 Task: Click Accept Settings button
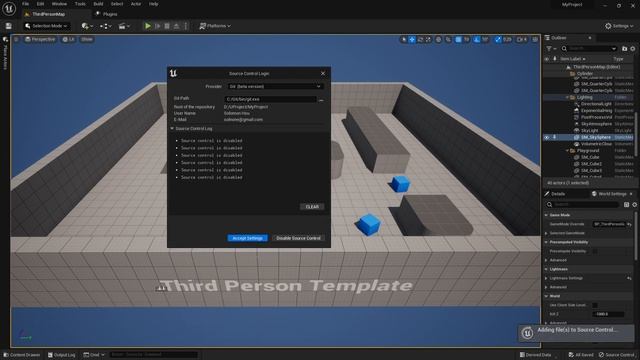click(x=247, y=238)
